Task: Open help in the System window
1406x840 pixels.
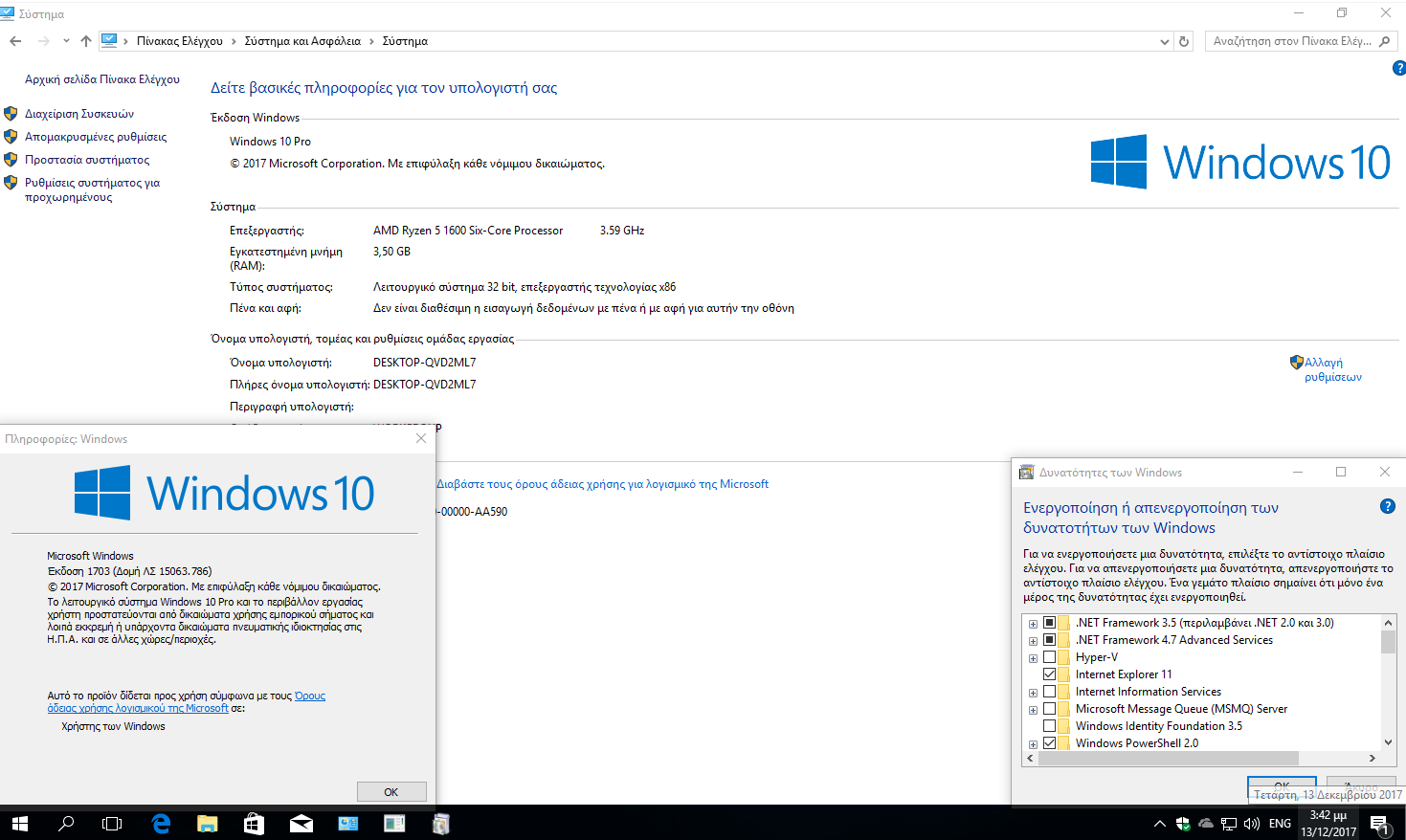Action: pos(1398,68)
